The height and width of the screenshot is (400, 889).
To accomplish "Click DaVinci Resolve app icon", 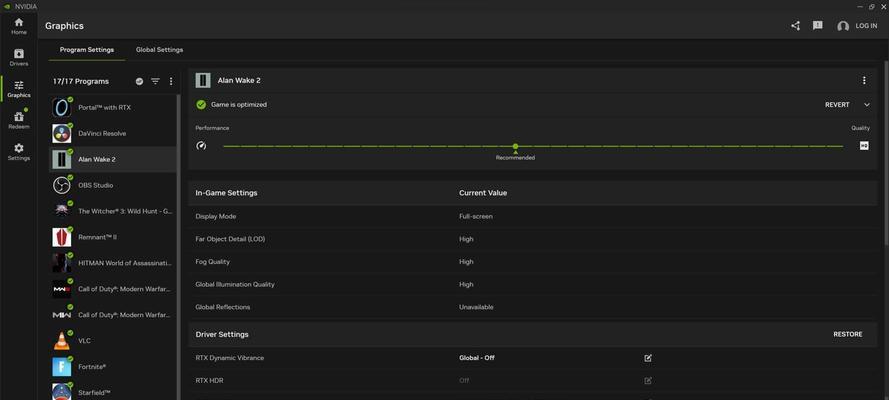I will click(61, 134).
